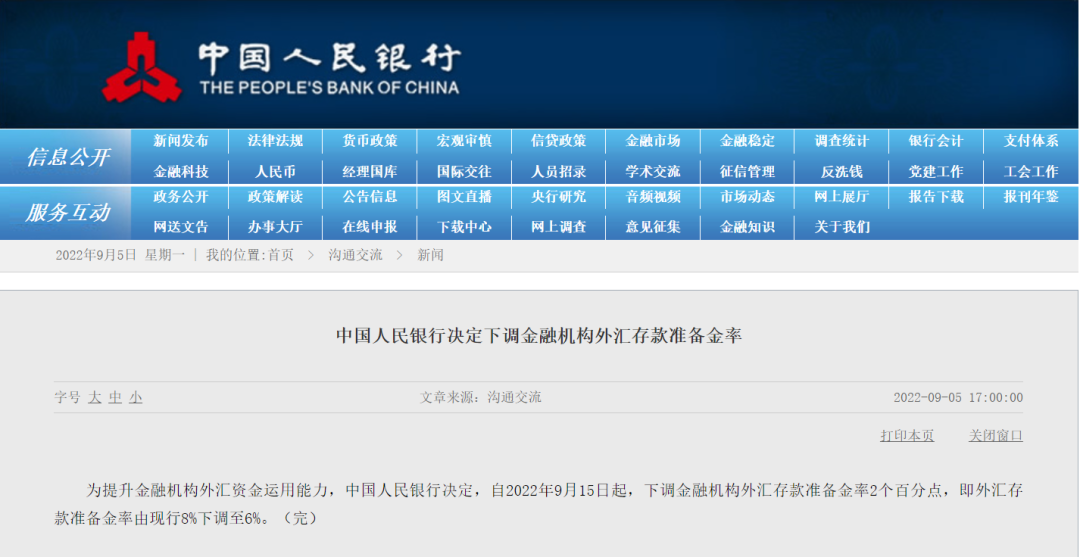The width and height of the screenshot is (1080, 557).
Task: Click THE PEOPLE'S BANK OF CHINA text
Action: (329, 87)
